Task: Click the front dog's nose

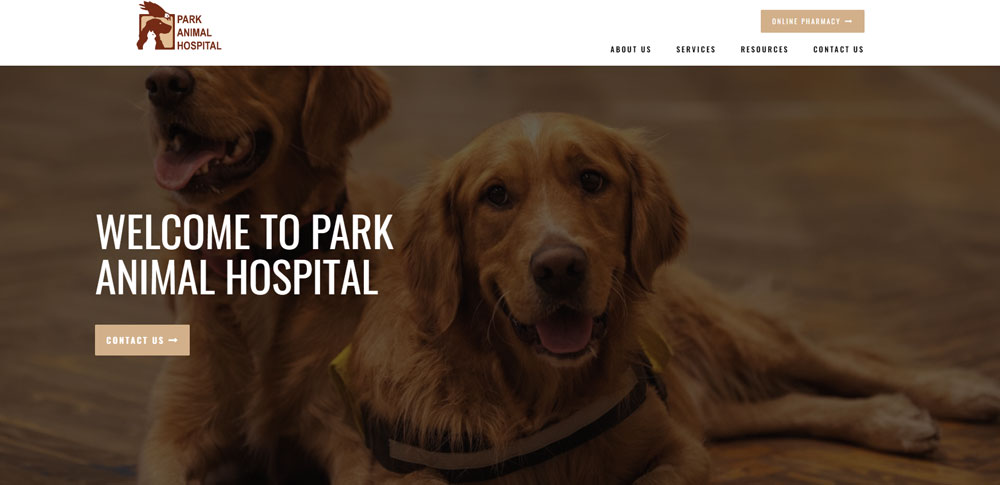Action: 559,268
